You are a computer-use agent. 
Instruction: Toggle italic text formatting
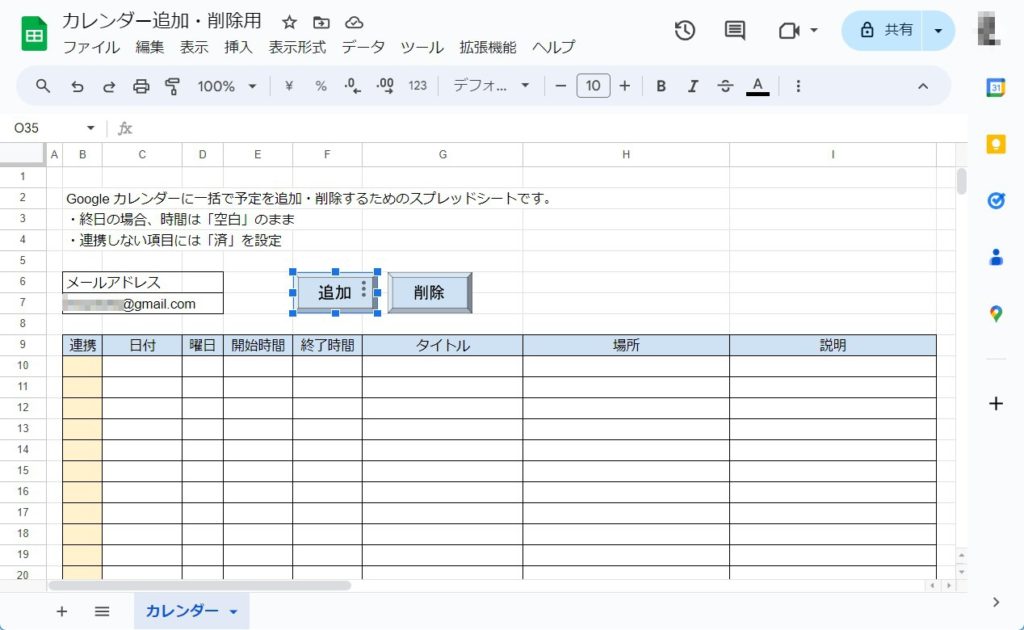click(692, 86)
